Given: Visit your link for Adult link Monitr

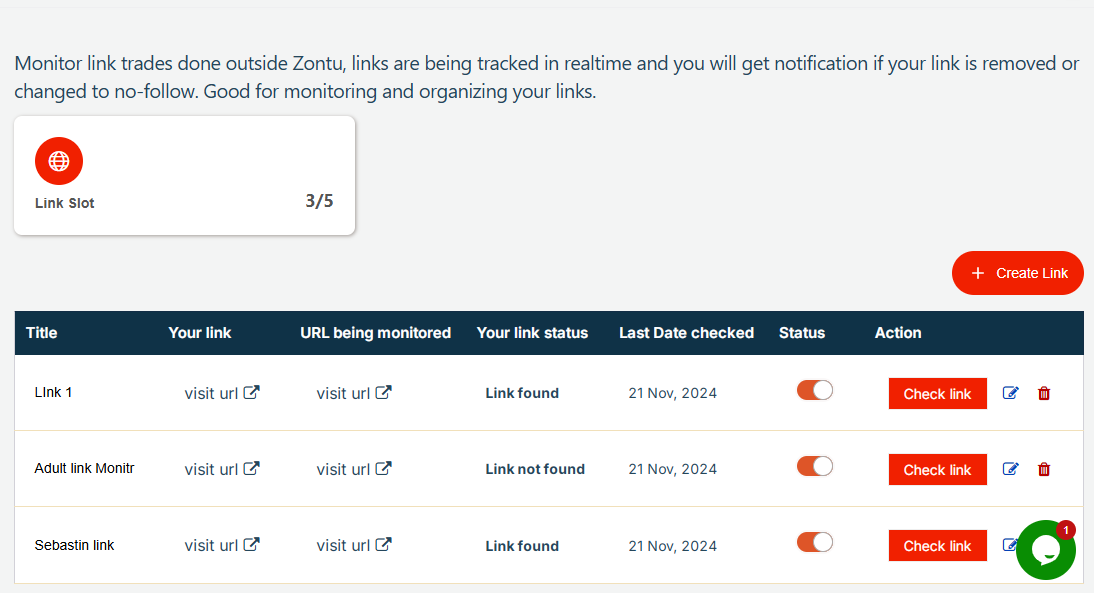Looking at the screenshot, I should (x=212, y=469).
